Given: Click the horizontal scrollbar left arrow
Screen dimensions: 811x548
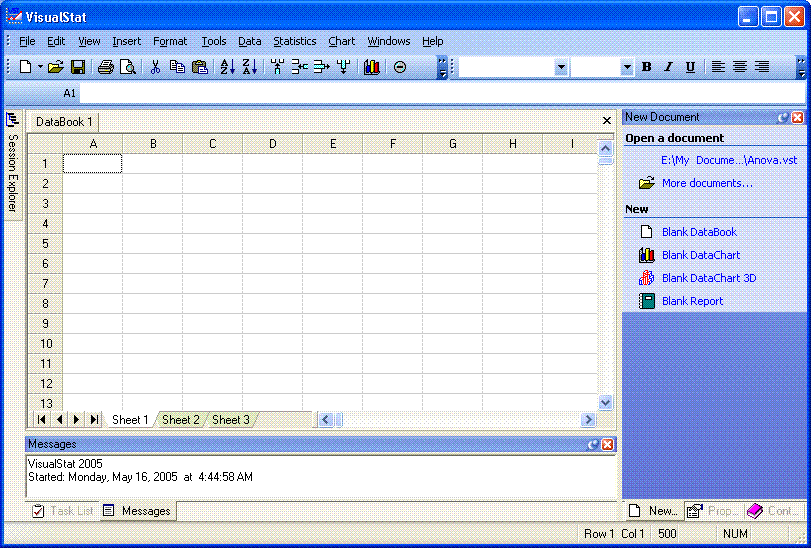Looking at the screenshot, I should click(325, 420).
